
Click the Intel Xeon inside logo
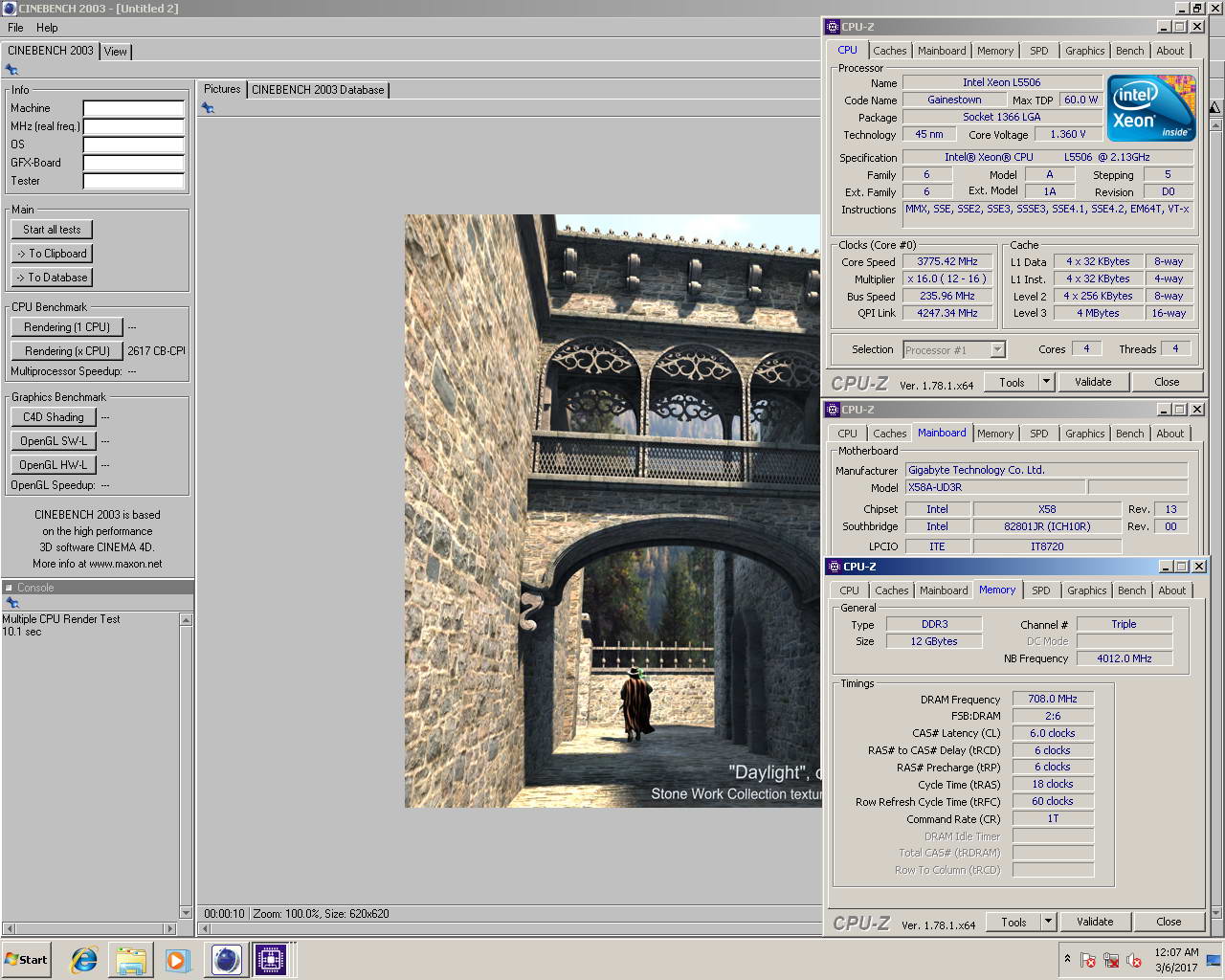point(1151,108)
